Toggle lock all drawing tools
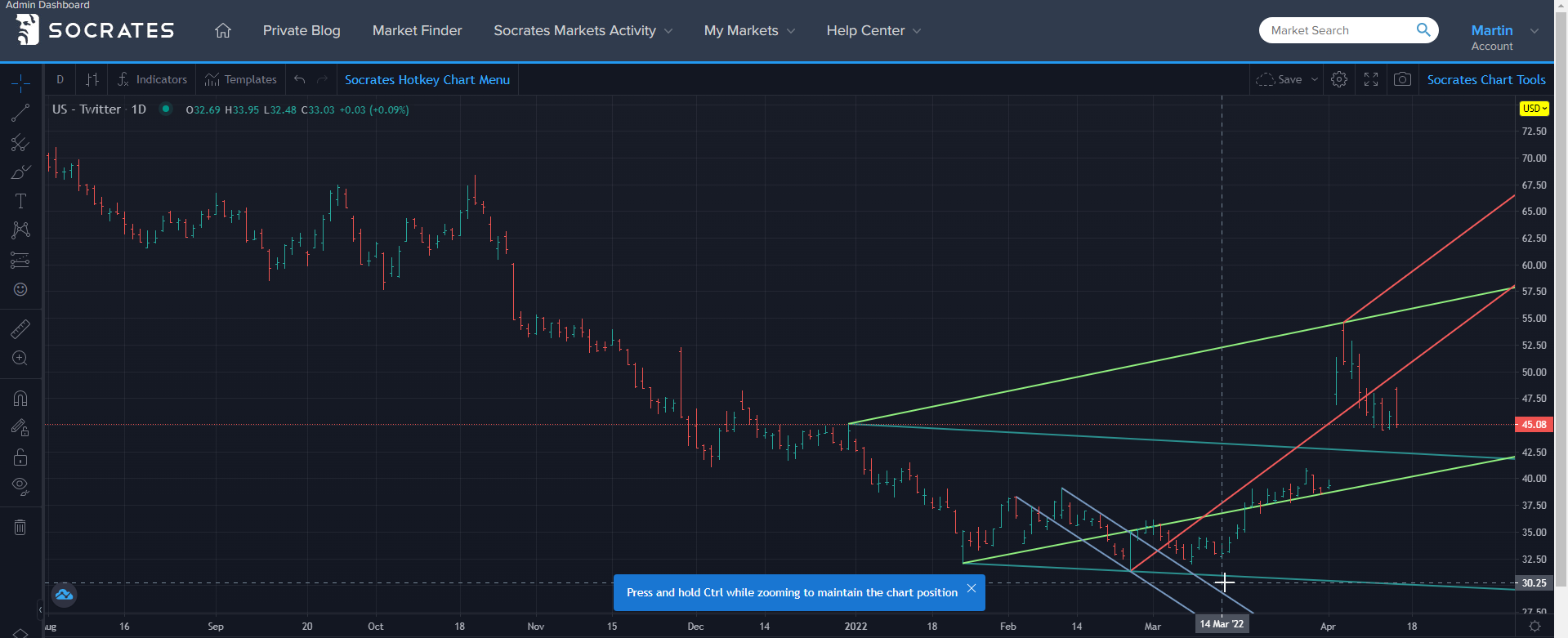 pyautogui.click(x=20, y=457)
